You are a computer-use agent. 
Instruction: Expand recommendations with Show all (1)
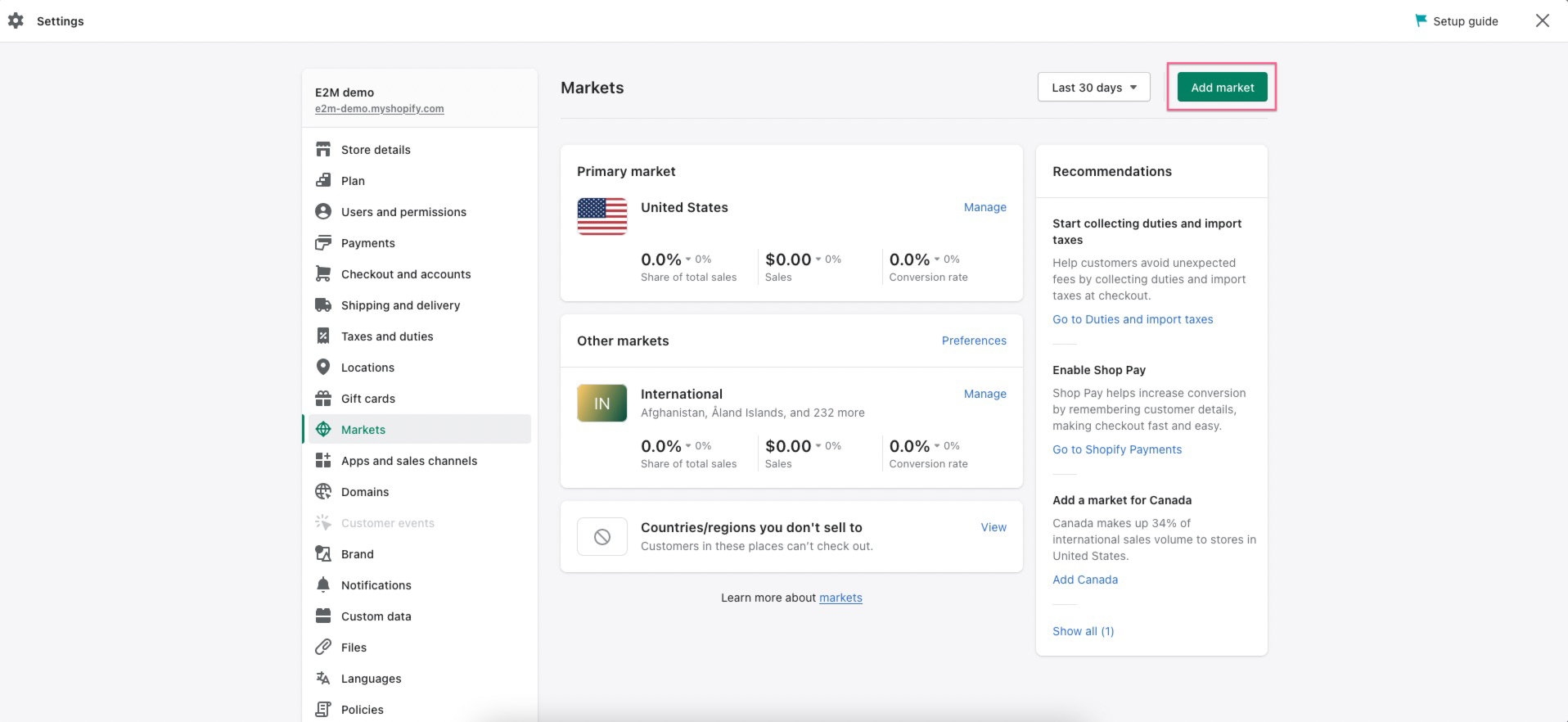pos(1083,631)
